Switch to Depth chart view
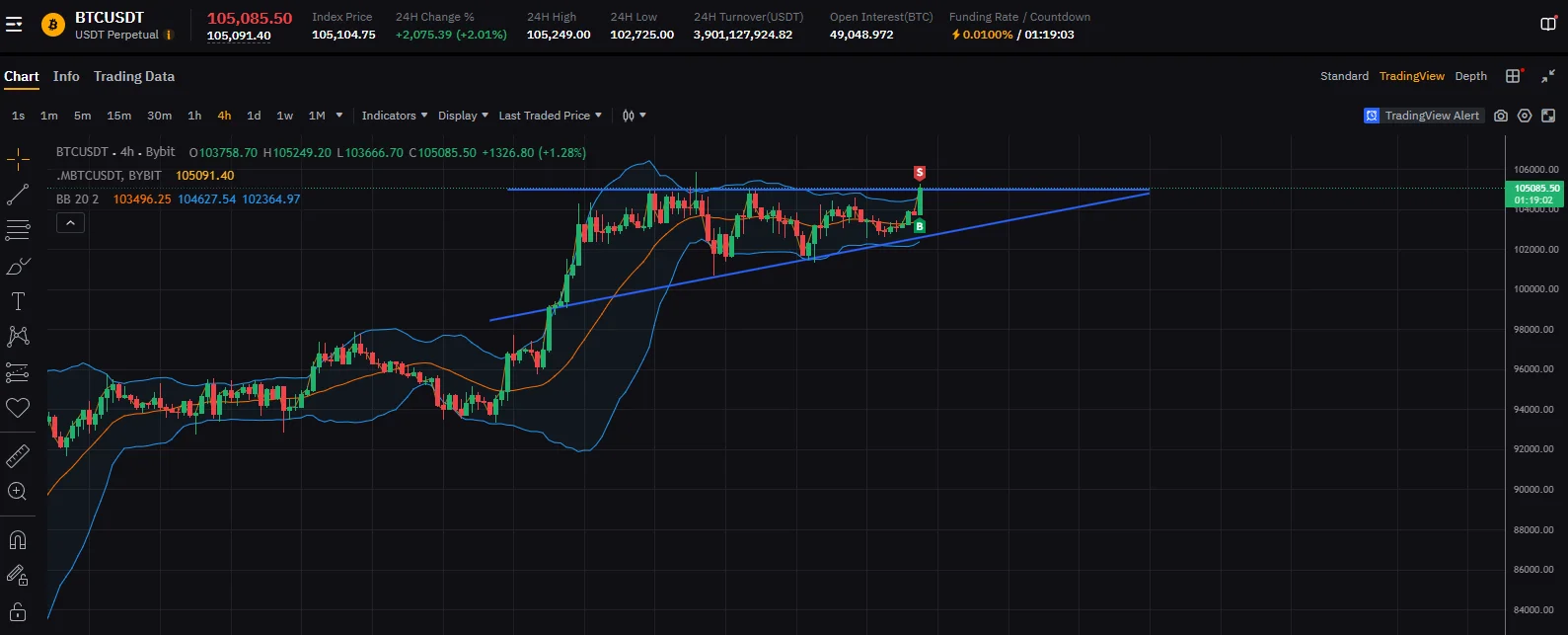 click(1470, 76)
